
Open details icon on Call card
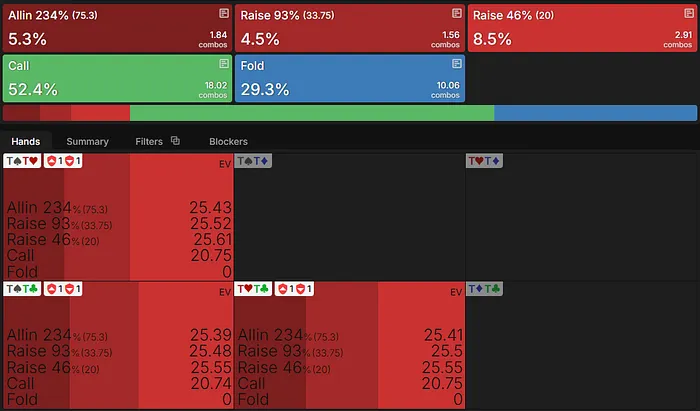(x=224, y=64)
